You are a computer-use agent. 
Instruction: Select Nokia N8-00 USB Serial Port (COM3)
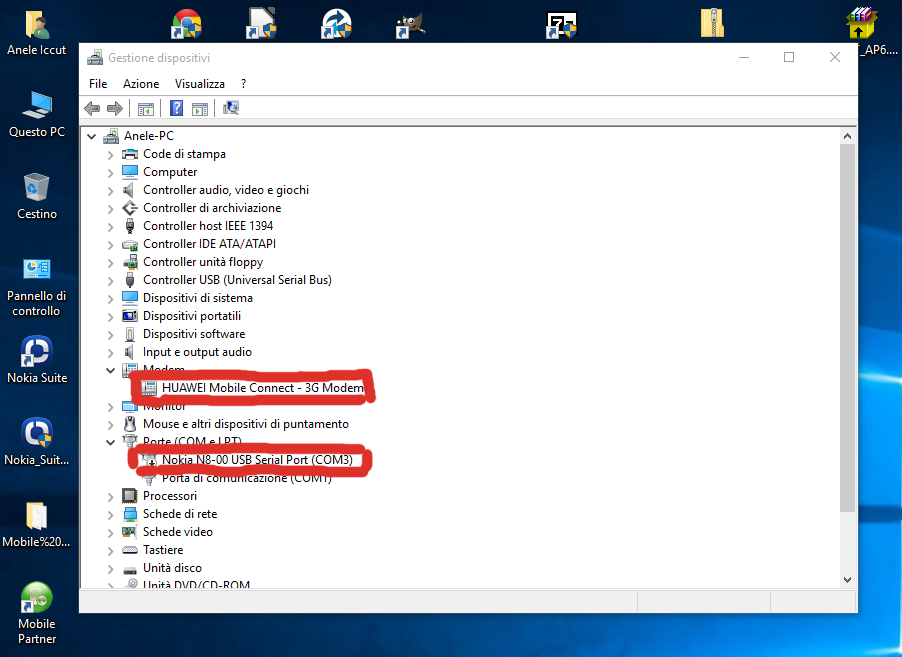257,460
